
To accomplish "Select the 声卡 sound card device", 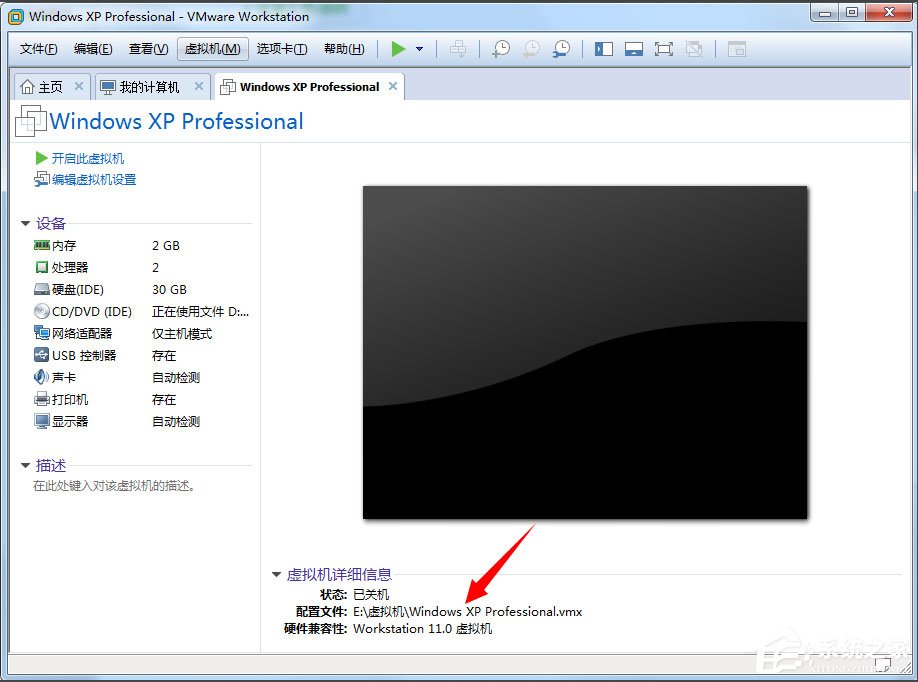I will click(x=42, y=377).
